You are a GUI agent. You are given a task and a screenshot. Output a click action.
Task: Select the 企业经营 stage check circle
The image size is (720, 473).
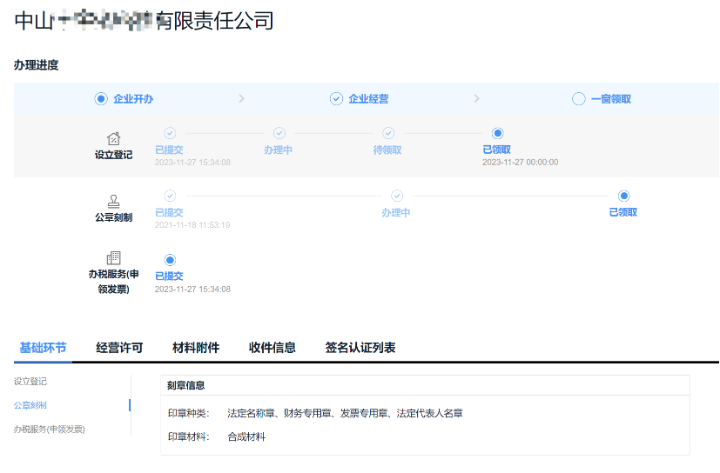[336, 99]
